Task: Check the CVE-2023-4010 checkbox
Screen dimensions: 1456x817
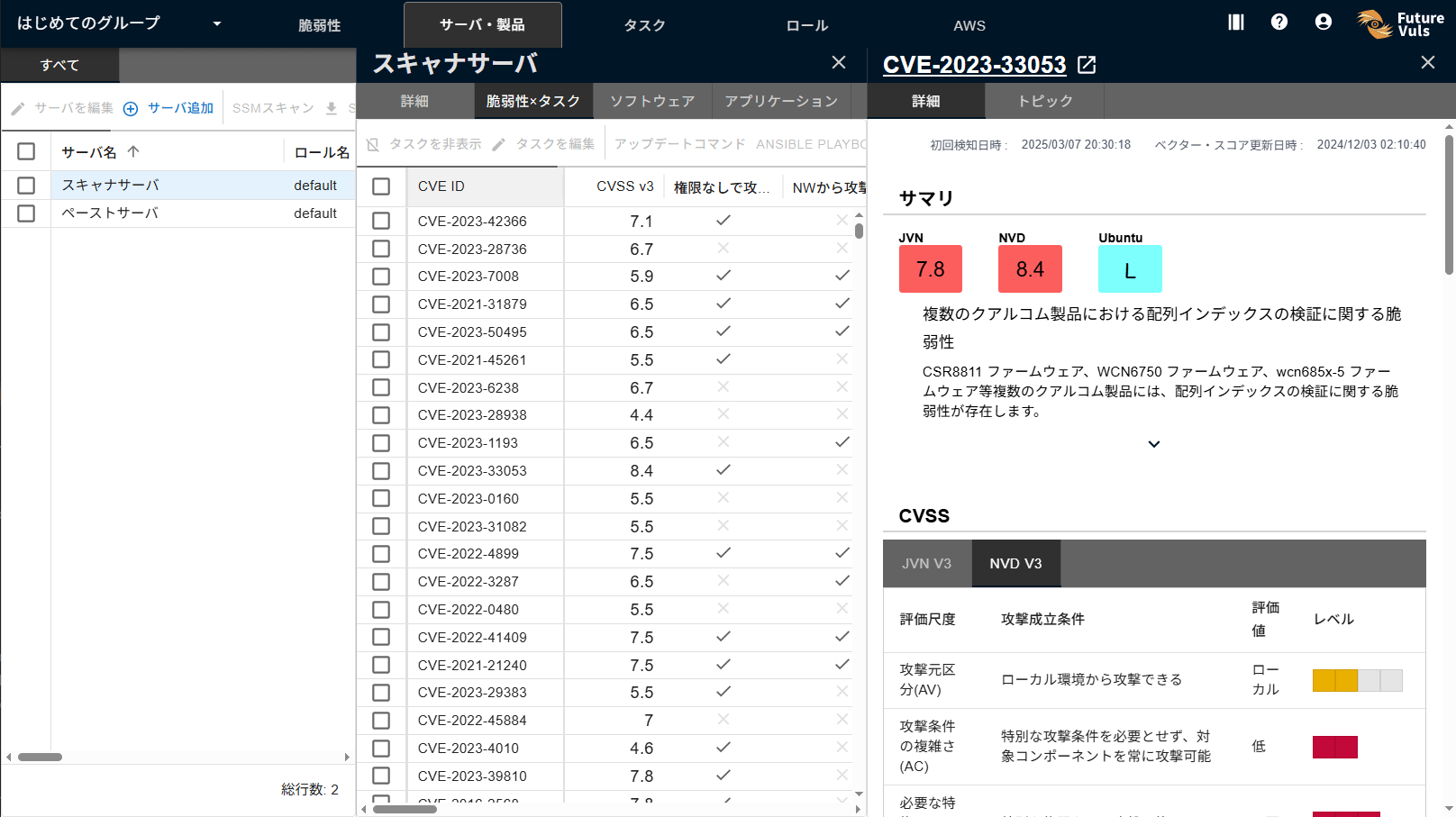Action: click(381, 748)
